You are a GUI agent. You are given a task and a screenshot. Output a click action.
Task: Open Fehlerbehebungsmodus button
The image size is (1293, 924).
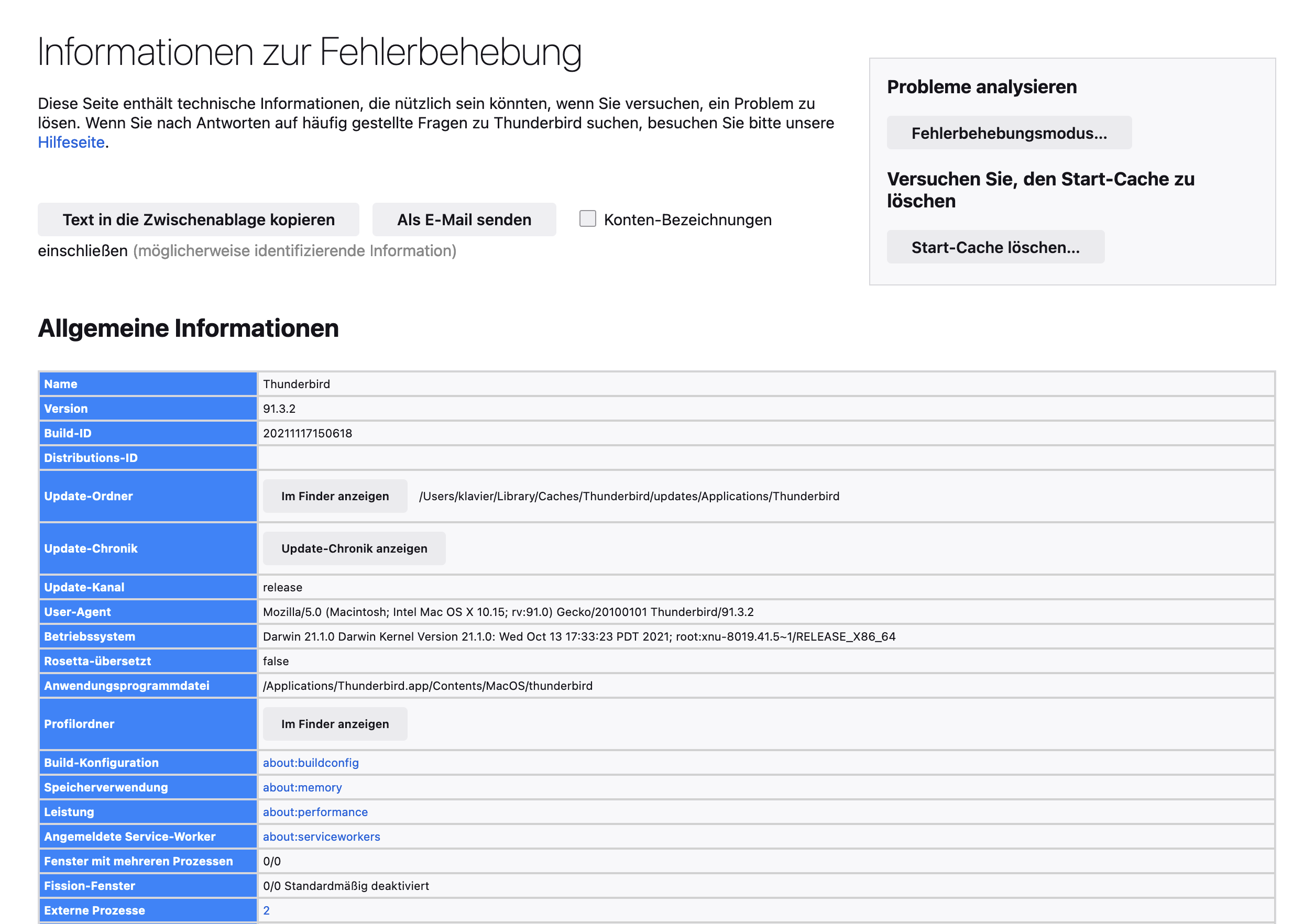[1009, 133]
